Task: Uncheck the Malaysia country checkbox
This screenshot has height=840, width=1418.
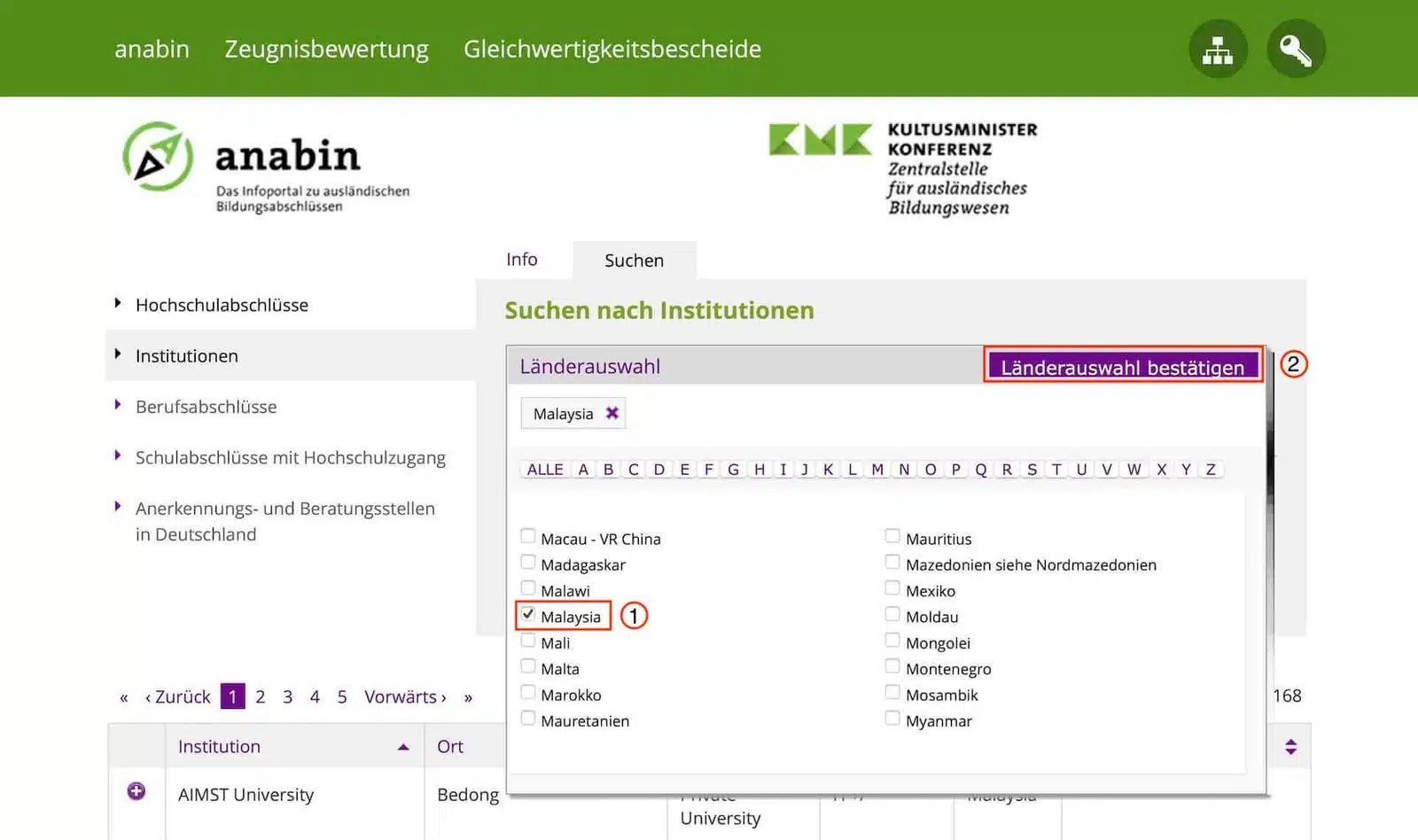Action: tap(528, 613)
